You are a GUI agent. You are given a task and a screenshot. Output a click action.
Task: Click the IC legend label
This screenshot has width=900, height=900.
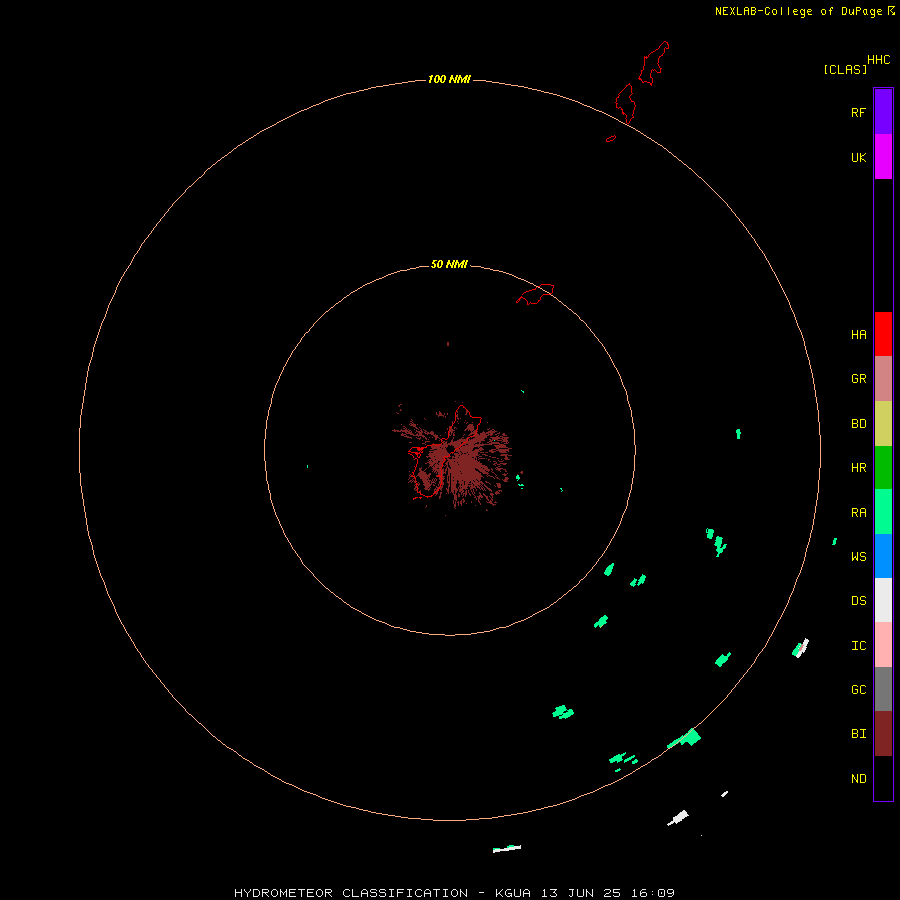click(858, 646)
